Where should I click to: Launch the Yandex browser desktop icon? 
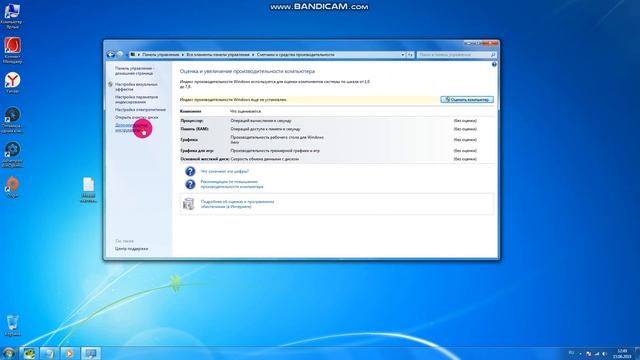(x=12, y=83)
